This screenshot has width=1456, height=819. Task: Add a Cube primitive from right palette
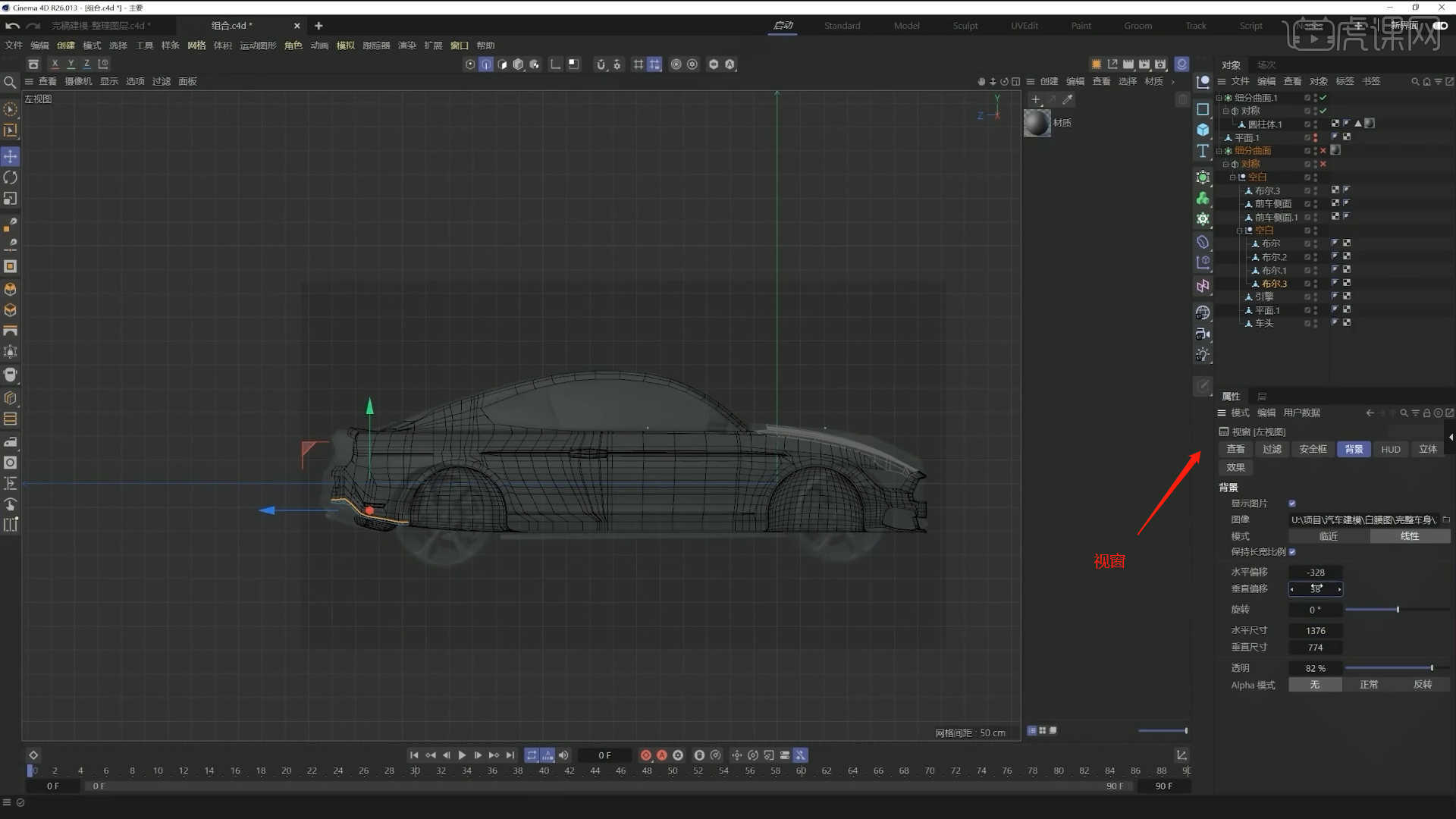pyautogui.click(x=1203, y=130)
